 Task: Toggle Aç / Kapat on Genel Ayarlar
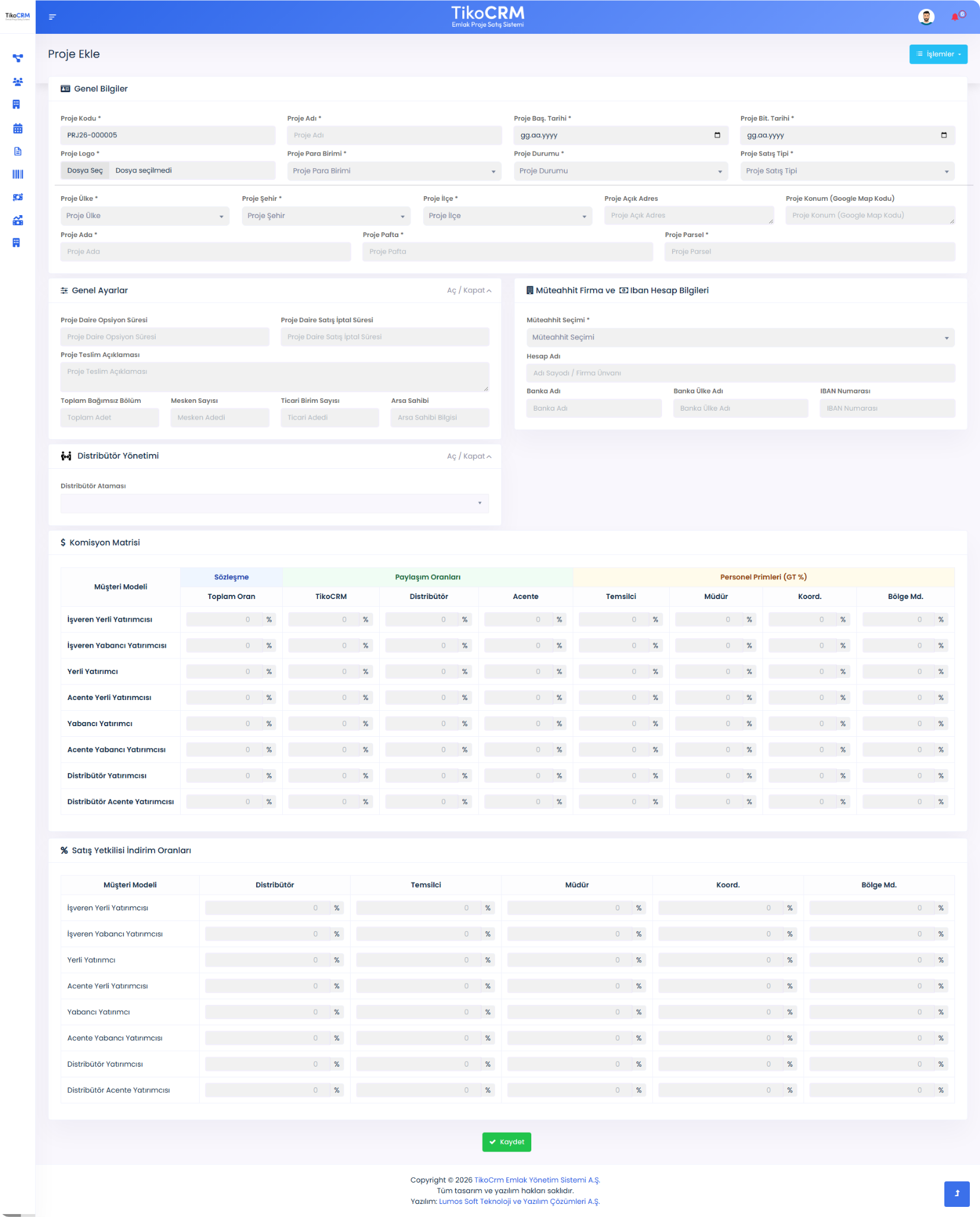point(469,291)
